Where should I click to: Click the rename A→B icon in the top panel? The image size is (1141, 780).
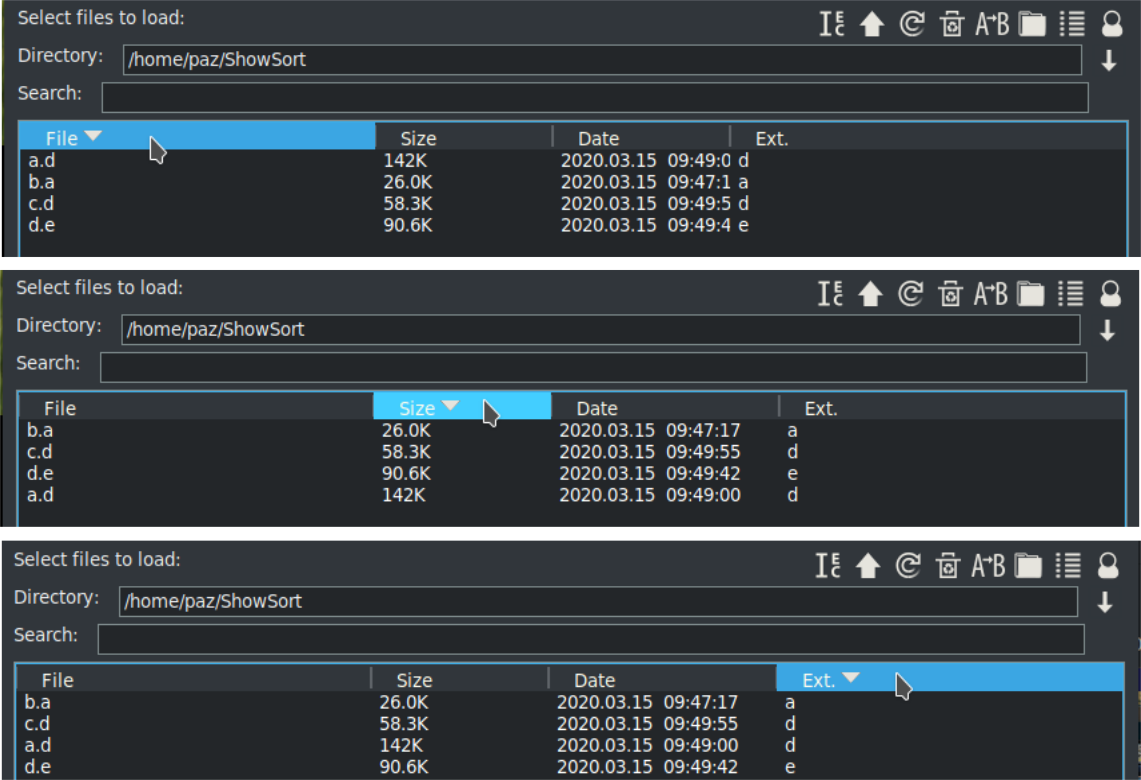991,24
